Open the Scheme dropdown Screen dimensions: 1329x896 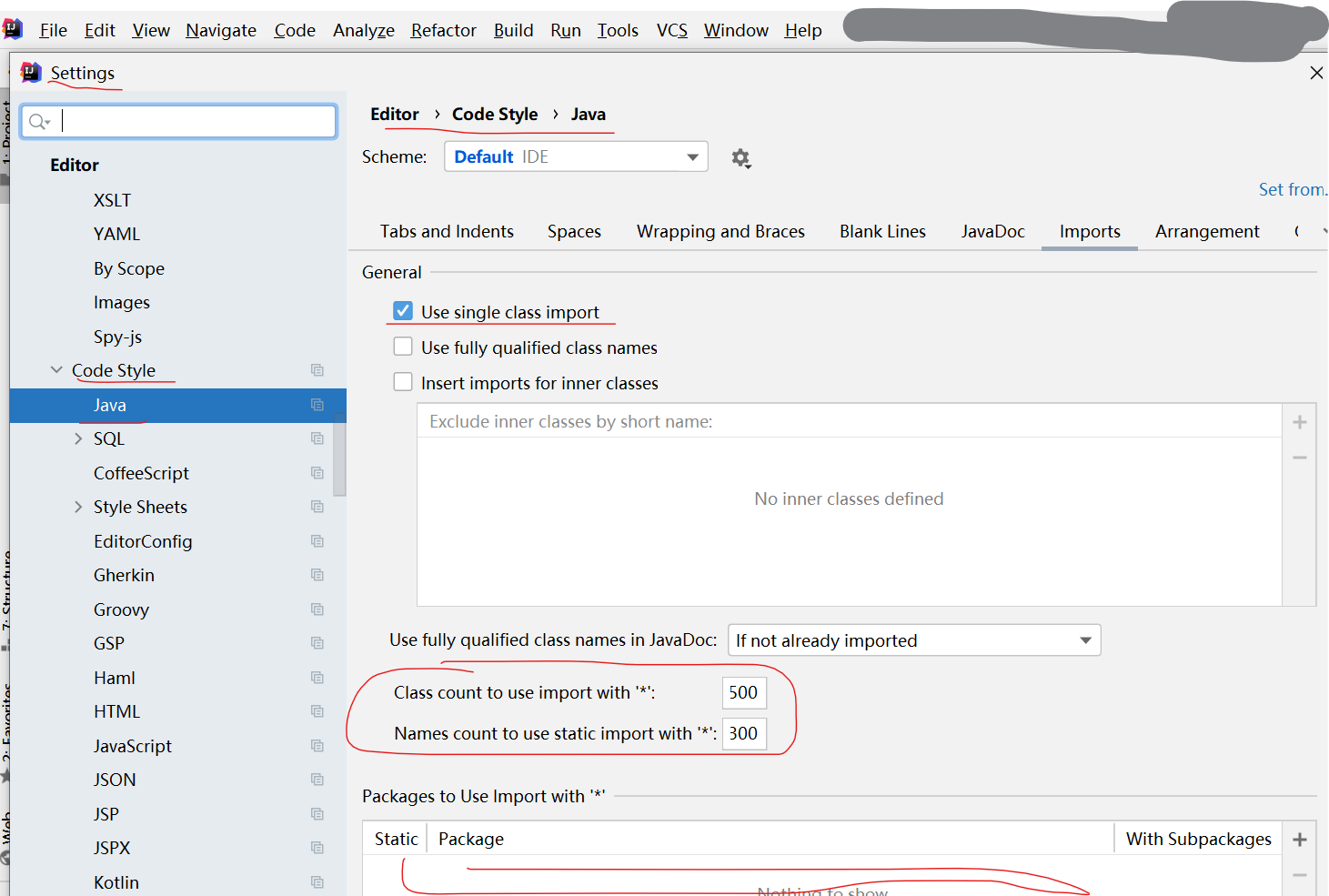tap(576, 156)
